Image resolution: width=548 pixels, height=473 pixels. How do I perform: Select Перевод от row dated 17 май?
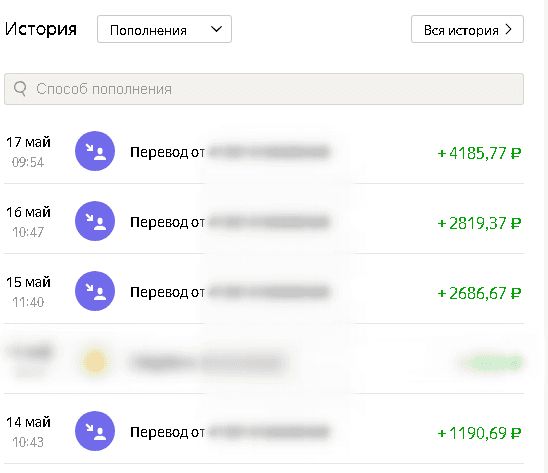[264, 151]
